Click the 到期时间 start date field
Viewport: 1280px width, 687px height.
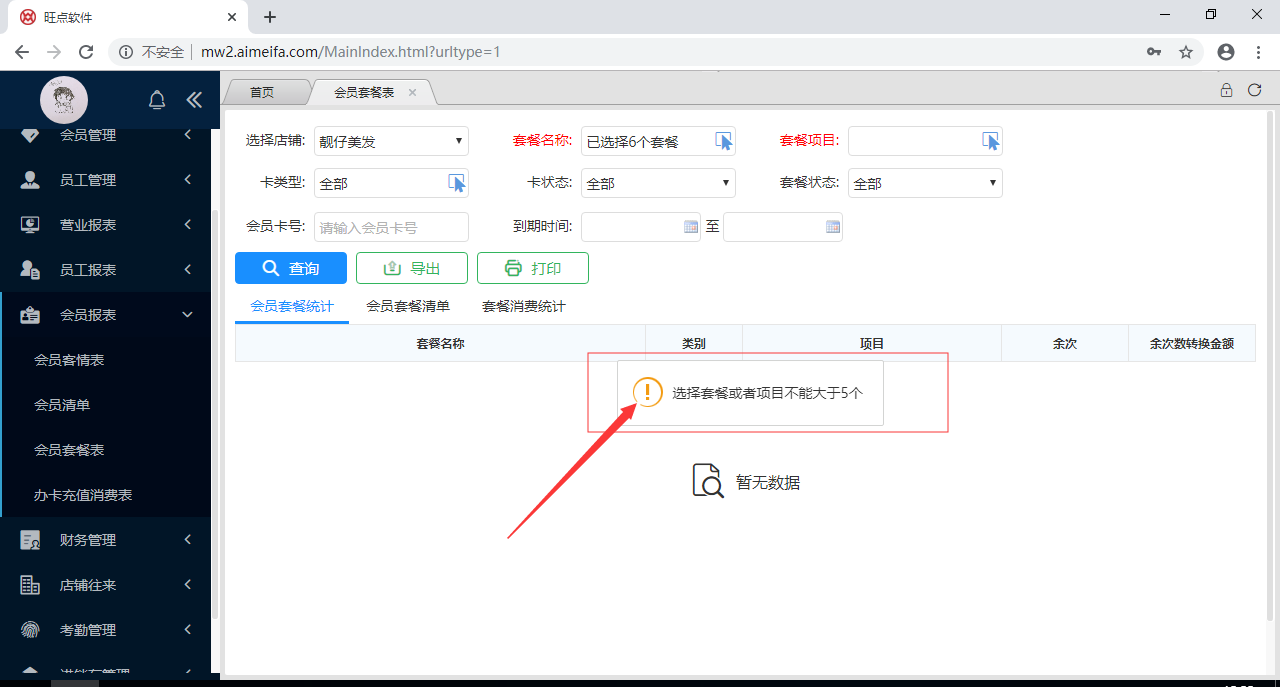[641, 227]
